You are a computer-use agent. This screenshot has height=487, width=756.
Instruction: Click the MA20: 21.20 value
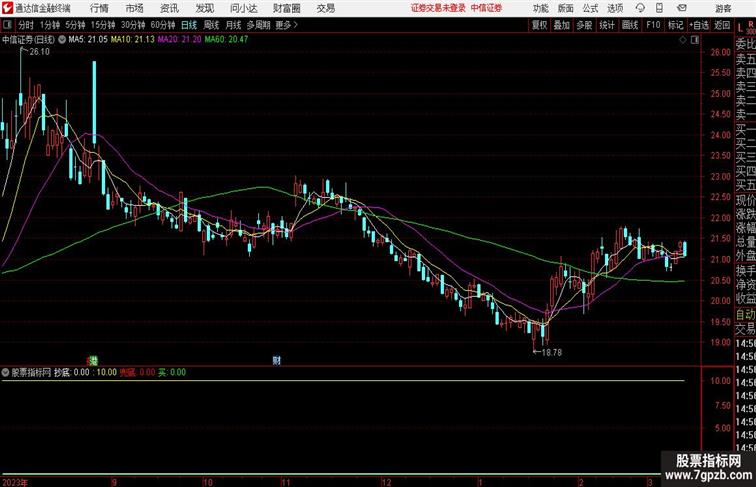click(x=179, y=40)
